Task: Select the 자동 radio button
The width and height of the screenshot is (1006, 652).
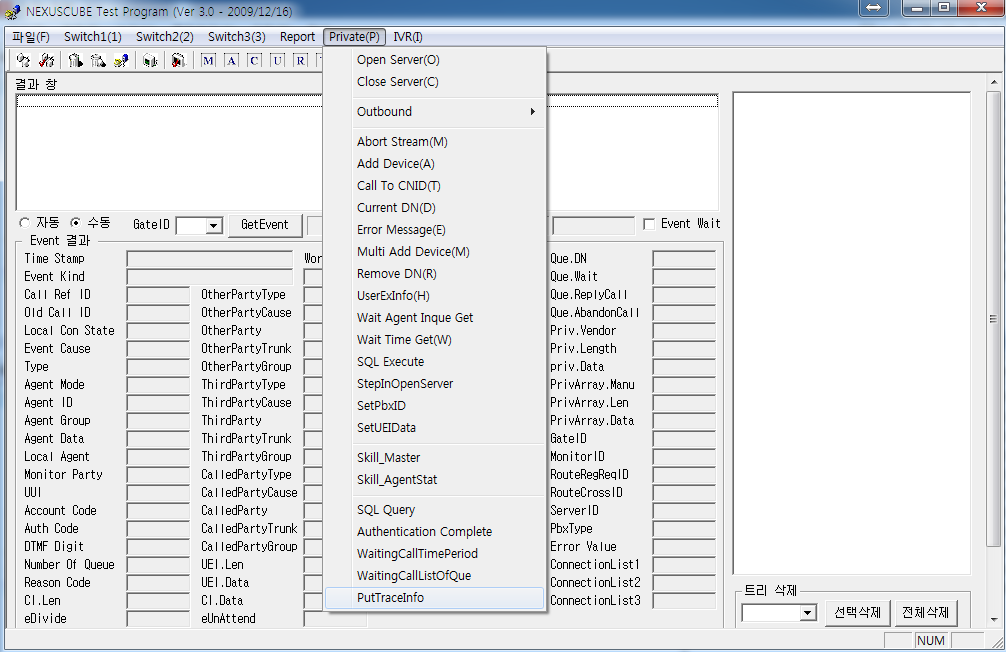Action: (x=25, y=223)
